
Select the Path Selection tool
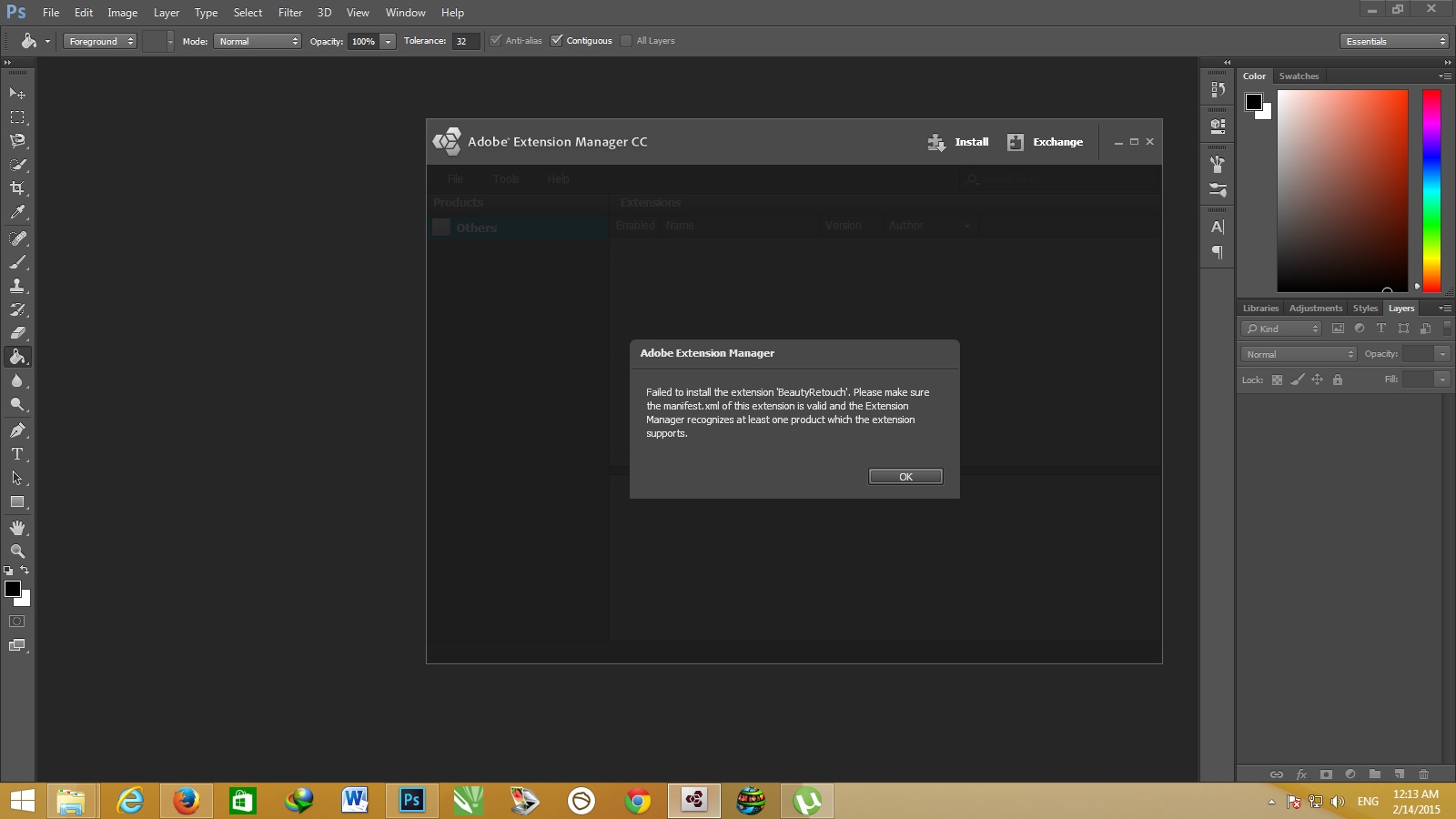tap(17, 478)
